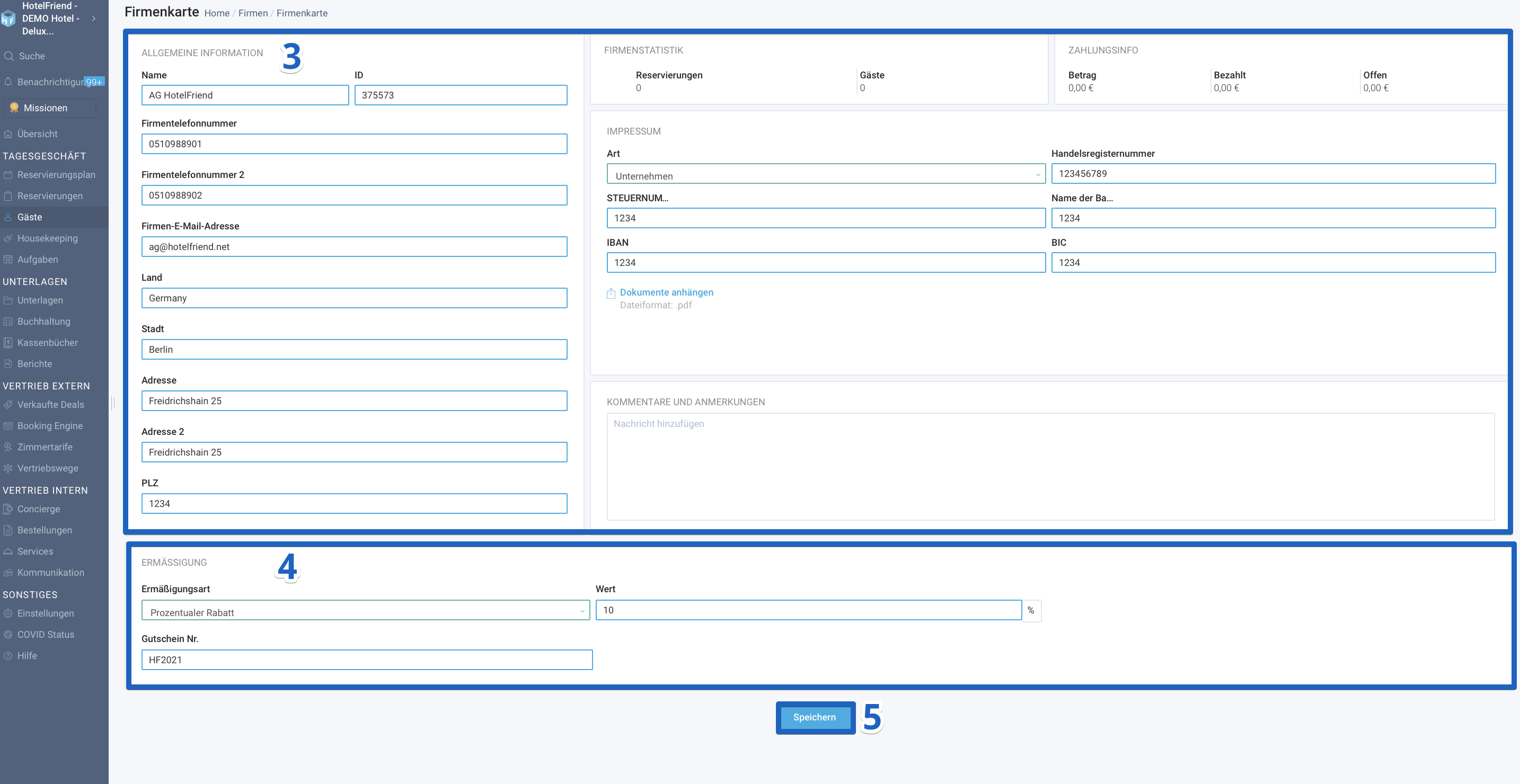Click the Unterlagen folder icon
The height and width of the screenshot is (784, 1520).
[8, 300]
